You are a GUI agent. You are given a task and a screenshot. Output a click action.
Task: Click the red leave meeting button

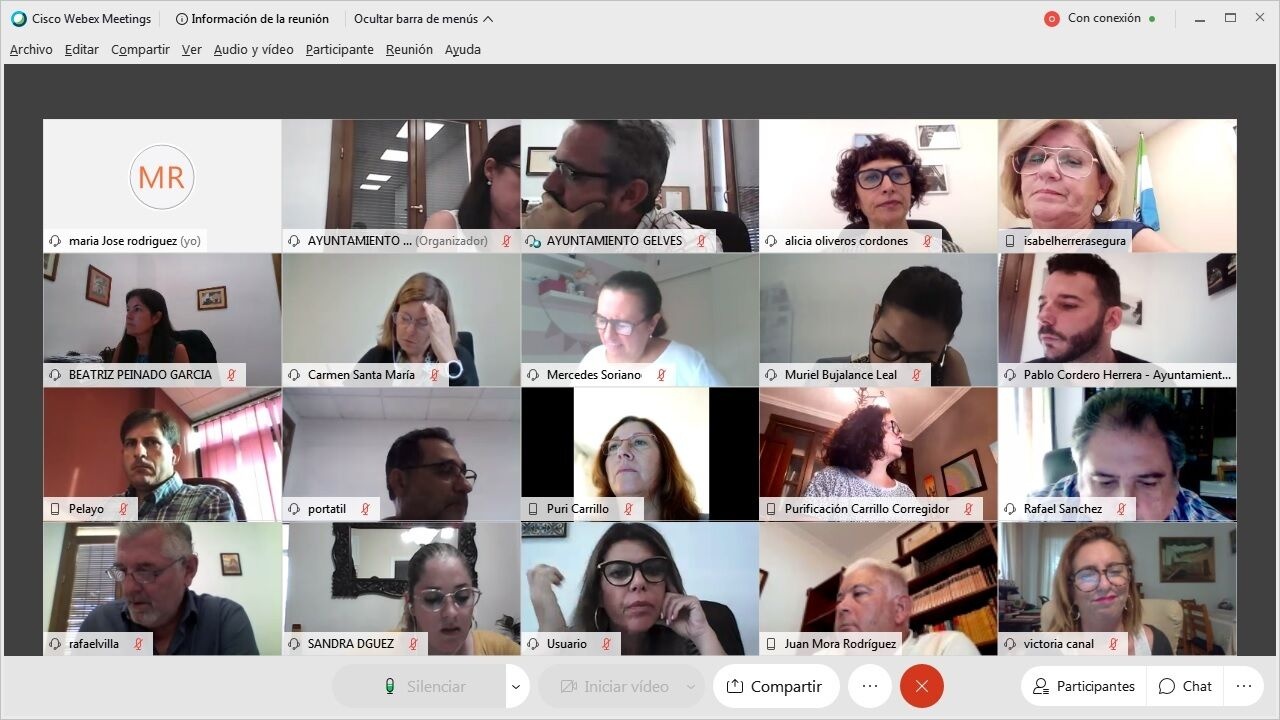[921, 686]
